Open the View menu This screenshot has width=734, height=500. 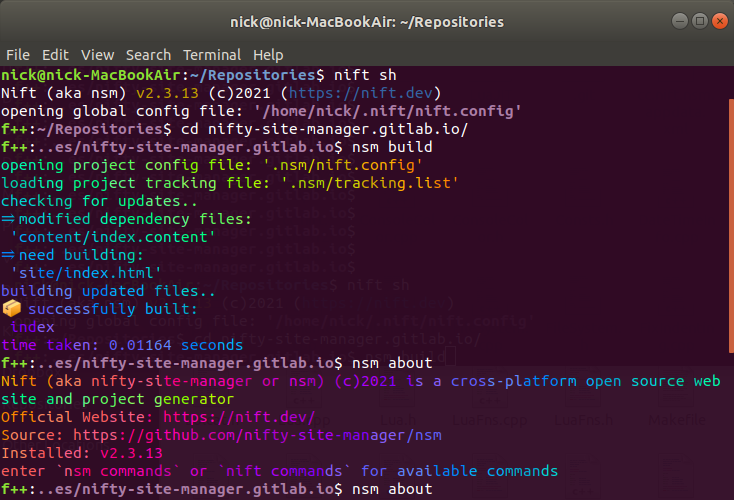click(x=97, y=55)
